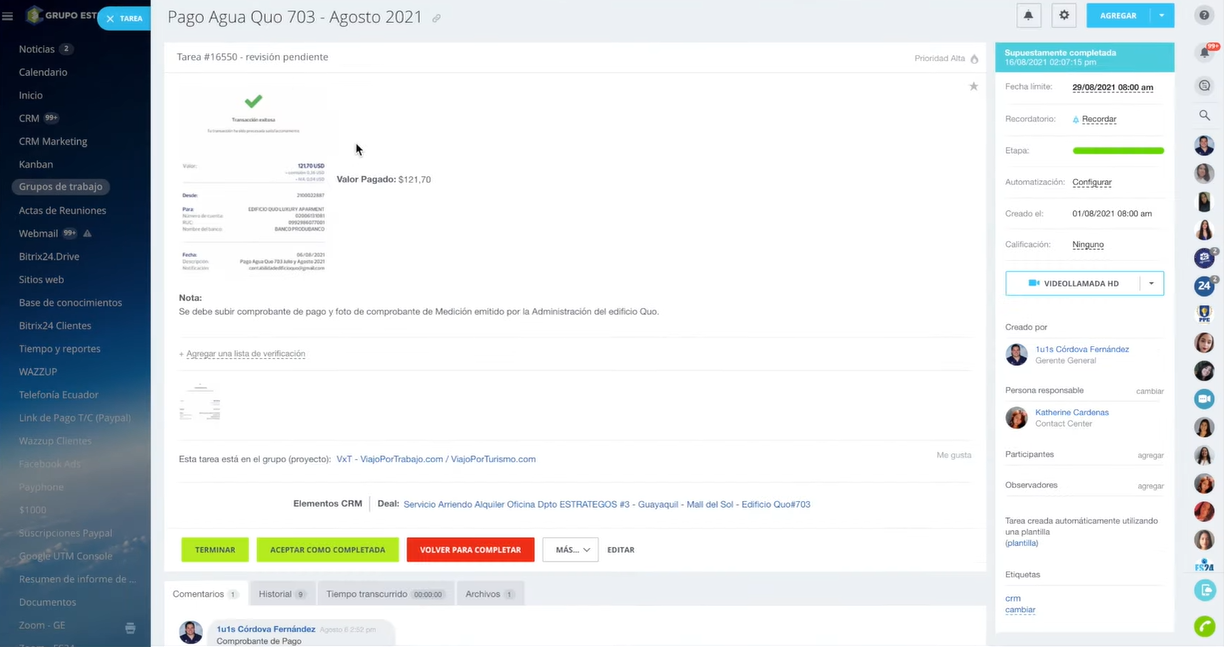Click the red 'VOLVER PARA COMPLETAR' button
The image size is (1224, 647).
click(470, 550)
